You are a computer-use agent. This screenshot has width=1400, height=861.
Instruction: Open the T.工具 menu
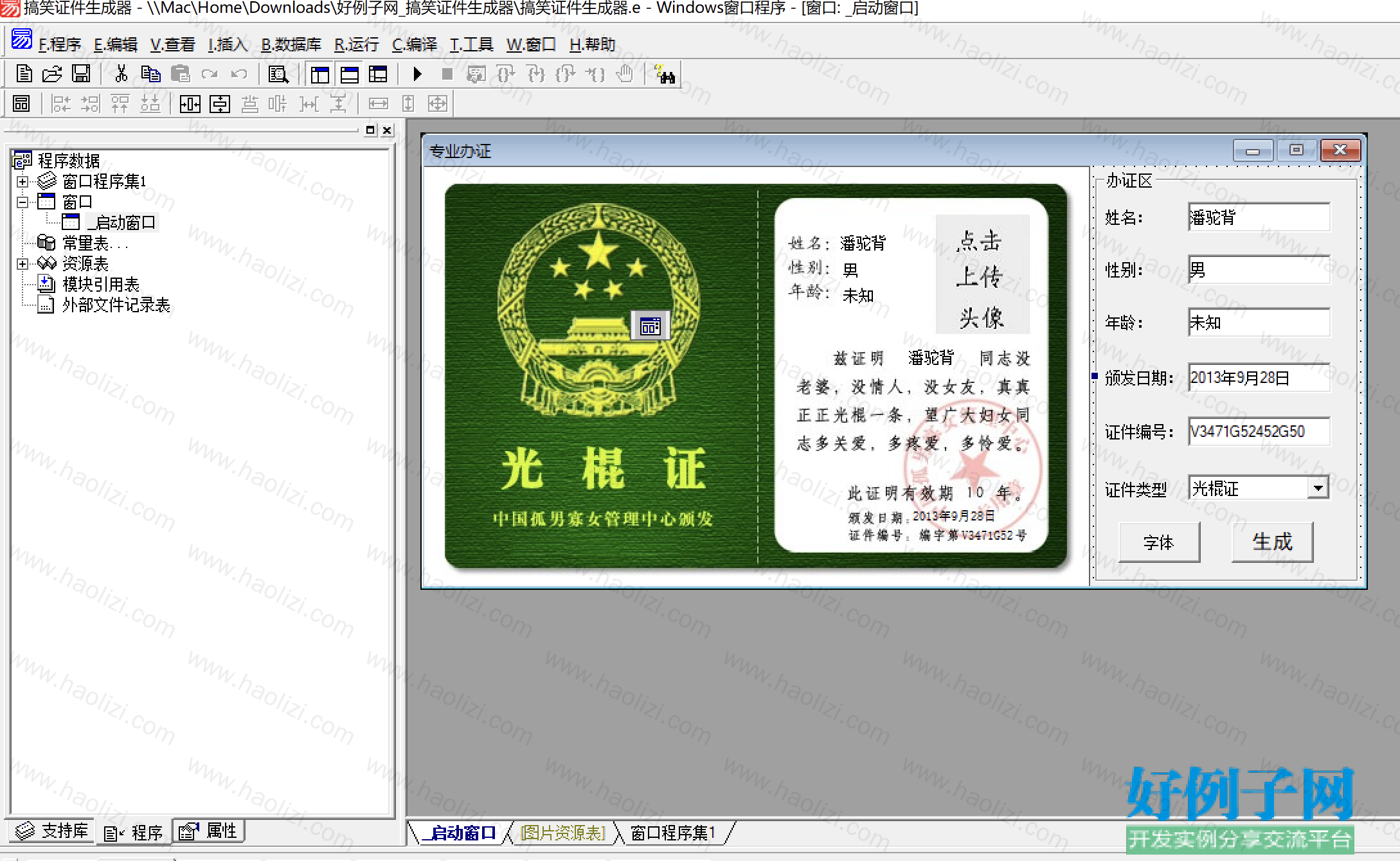click(x=471, y=44)
